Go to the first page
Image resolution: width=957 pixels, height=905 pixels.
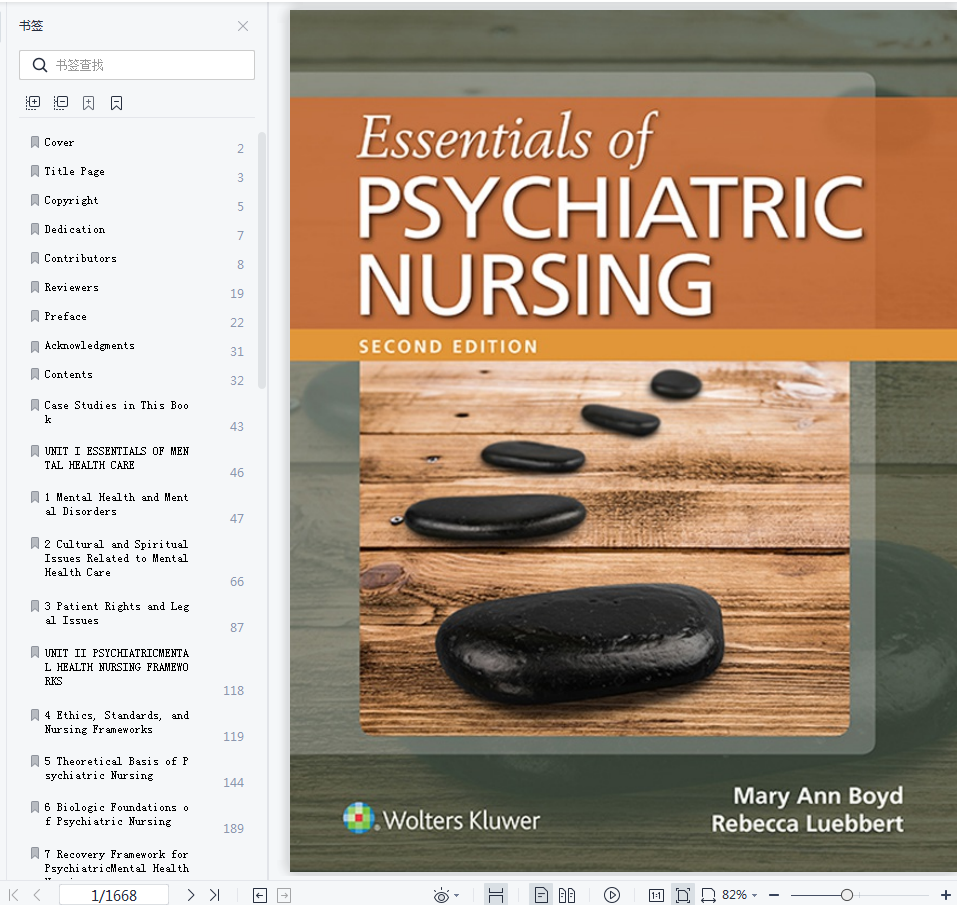click(13, 895)
